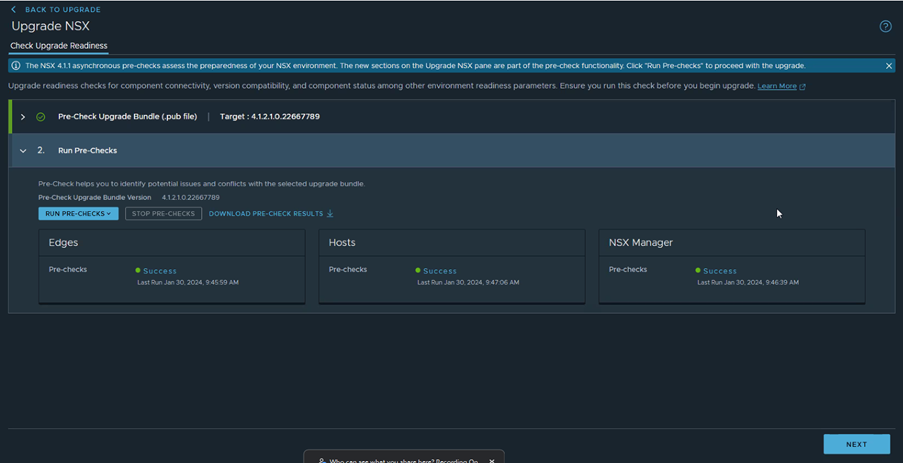Viewport: 903px width, 463px height.
Task: Collapse the Run Pre-Checks section
Action: click(x=23, y=151)
